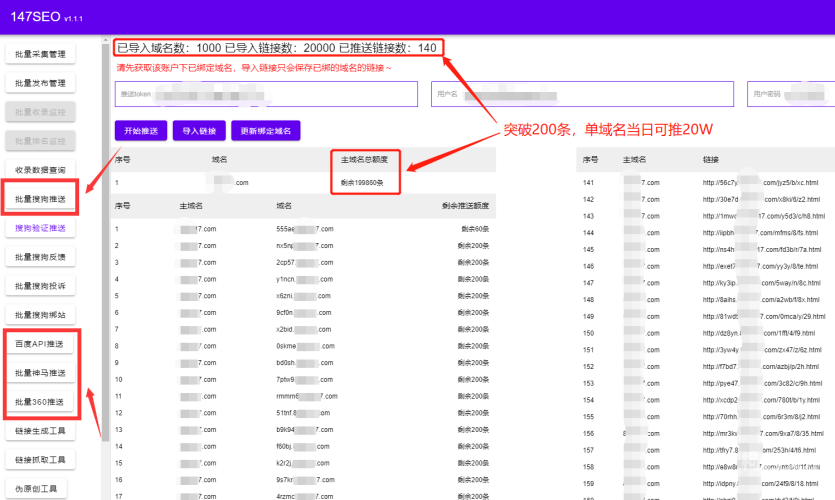Click the link starting http://exet7 in row 146
The width and height of the screenshot is (835, 500).
pos(760,266)
